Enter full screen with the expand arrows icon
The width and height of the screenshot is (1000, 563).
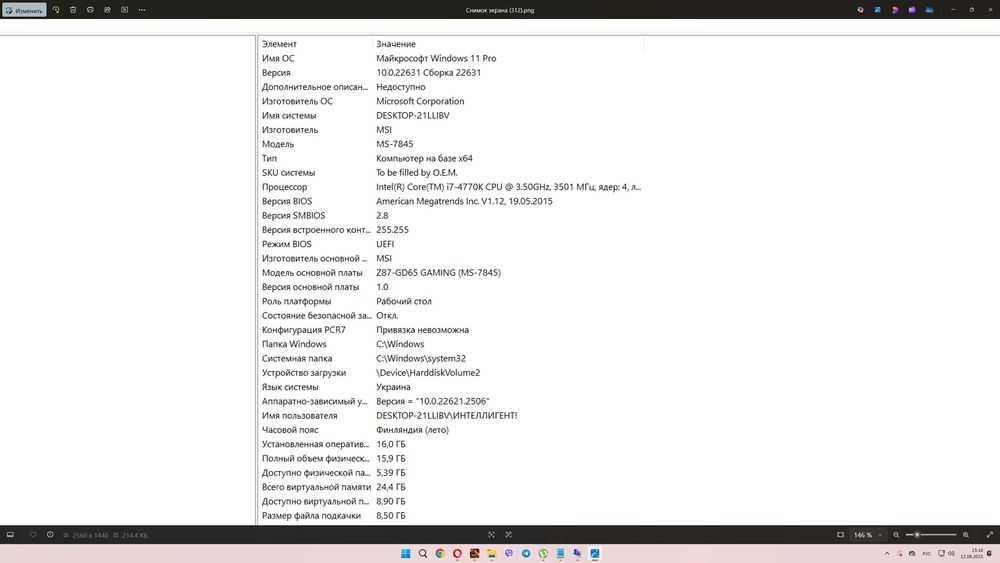(x=989, y=535)
